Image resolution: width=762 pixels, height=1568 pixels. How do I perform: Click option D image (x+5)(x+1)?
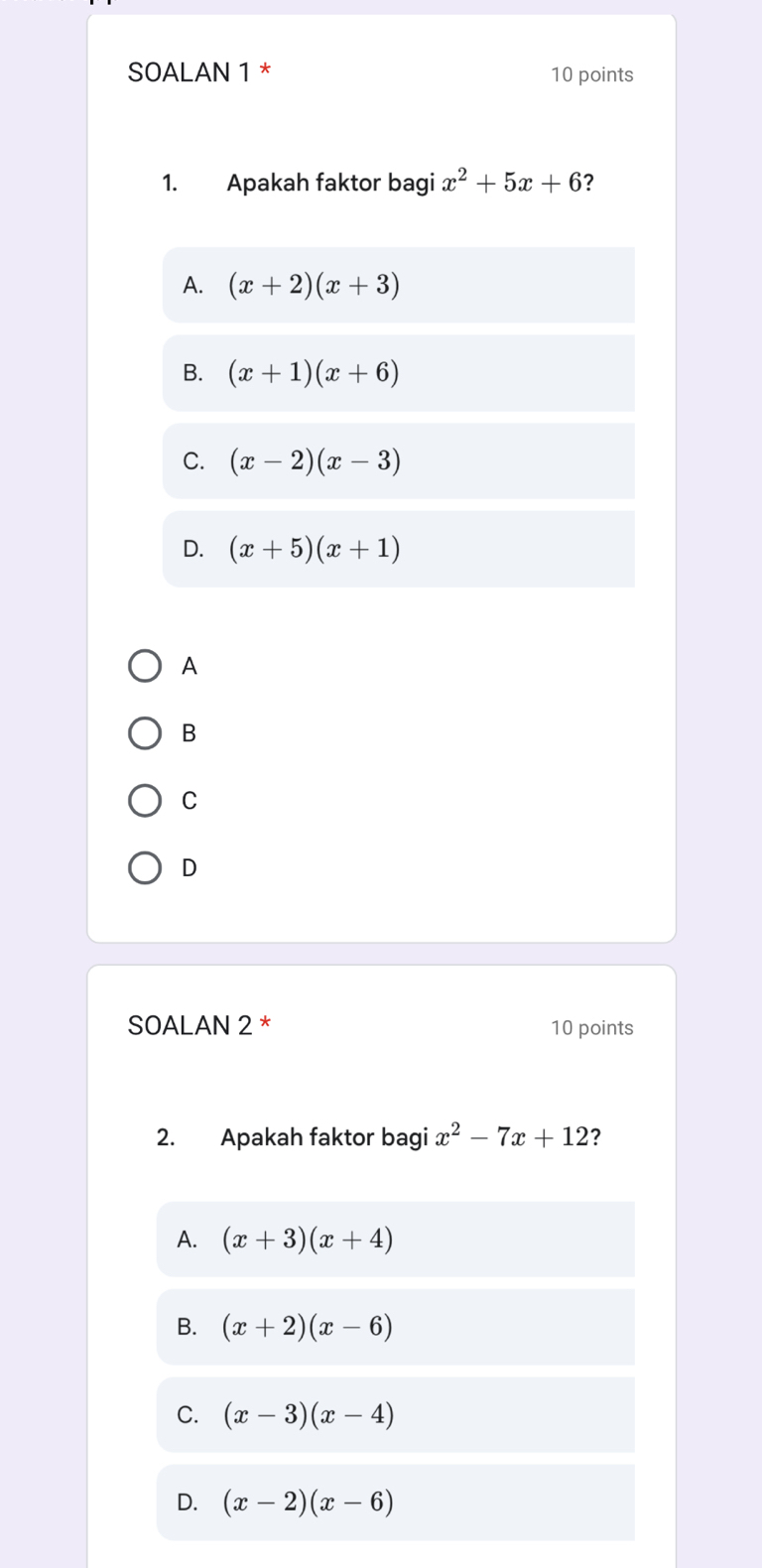397,547
